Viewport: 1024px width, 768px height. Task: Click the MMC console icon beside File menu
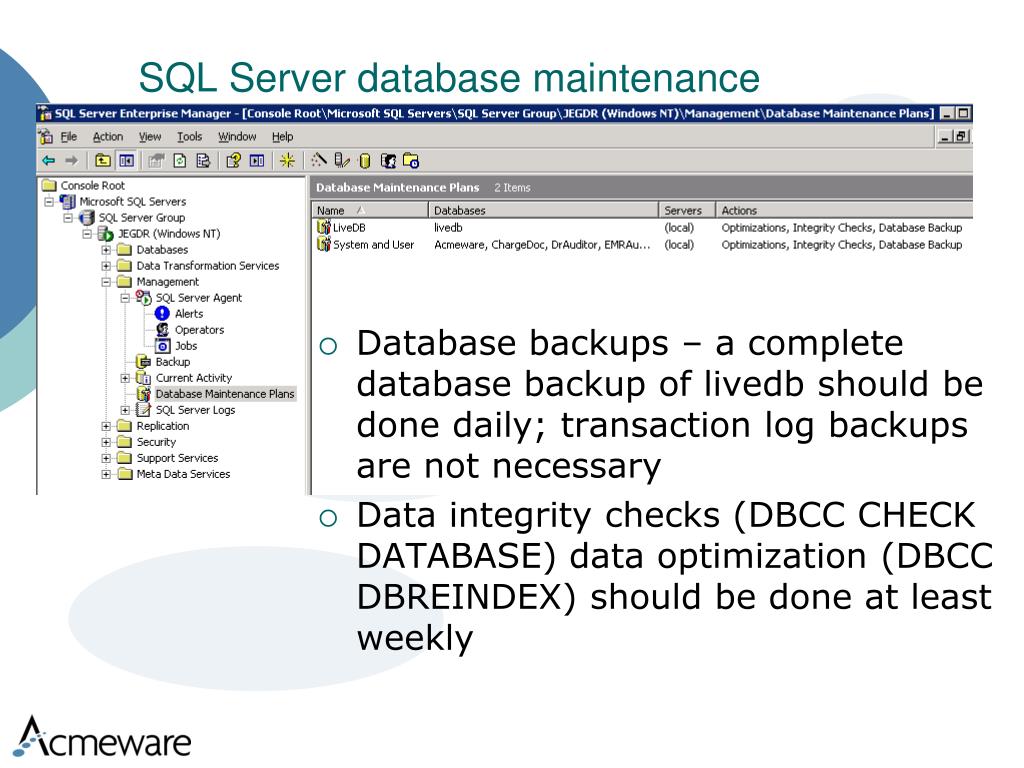click(46, 136)
